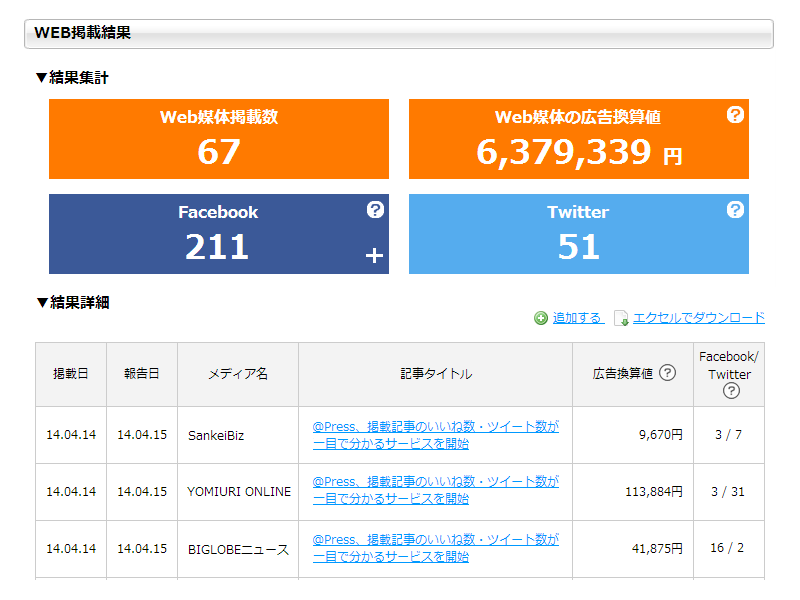Image resolution: width=800 pixels, height=600 pixels.
Task: Click 9,670円 ad value cell
Action: coord(633,435)
